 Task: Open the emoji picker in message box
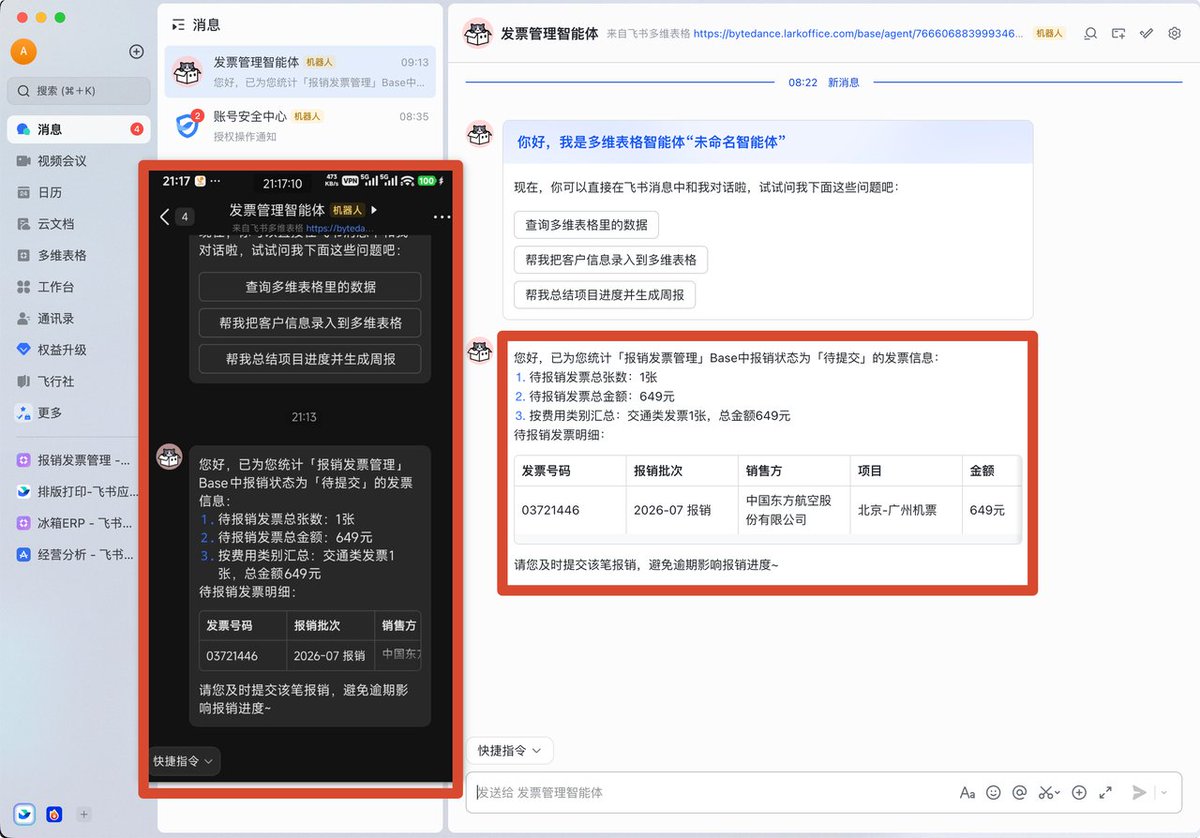click(993, 792)
